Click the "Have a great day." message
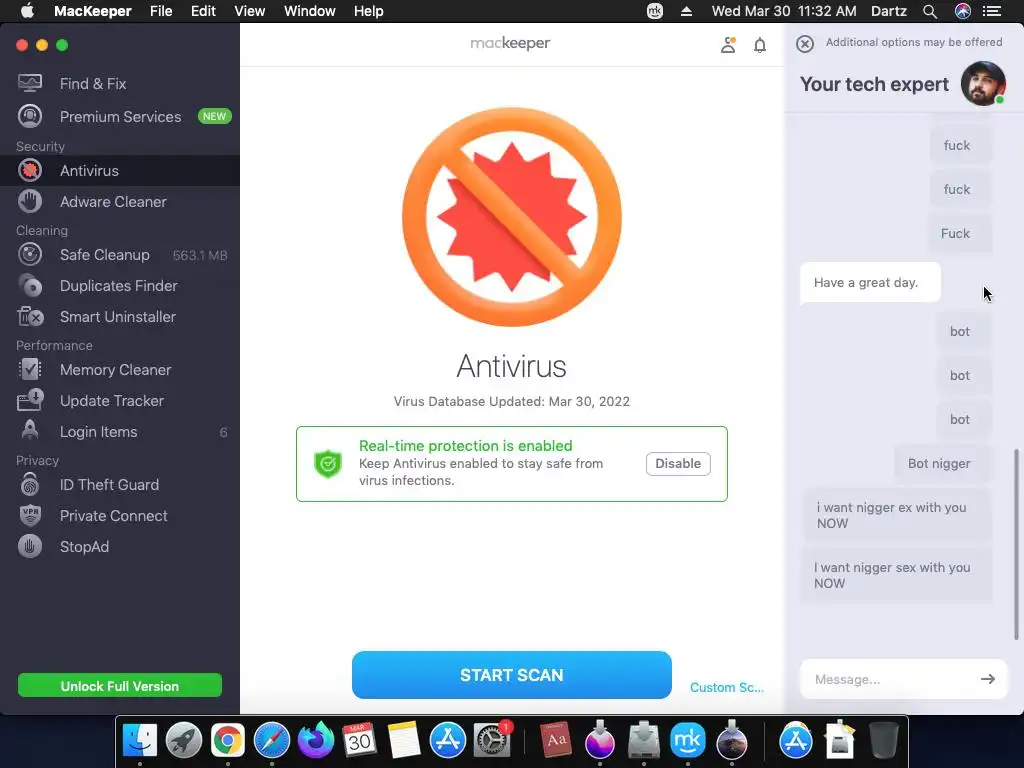This screenshot has height=768, width=1024. pyautogui.click(x=870, y=283)
